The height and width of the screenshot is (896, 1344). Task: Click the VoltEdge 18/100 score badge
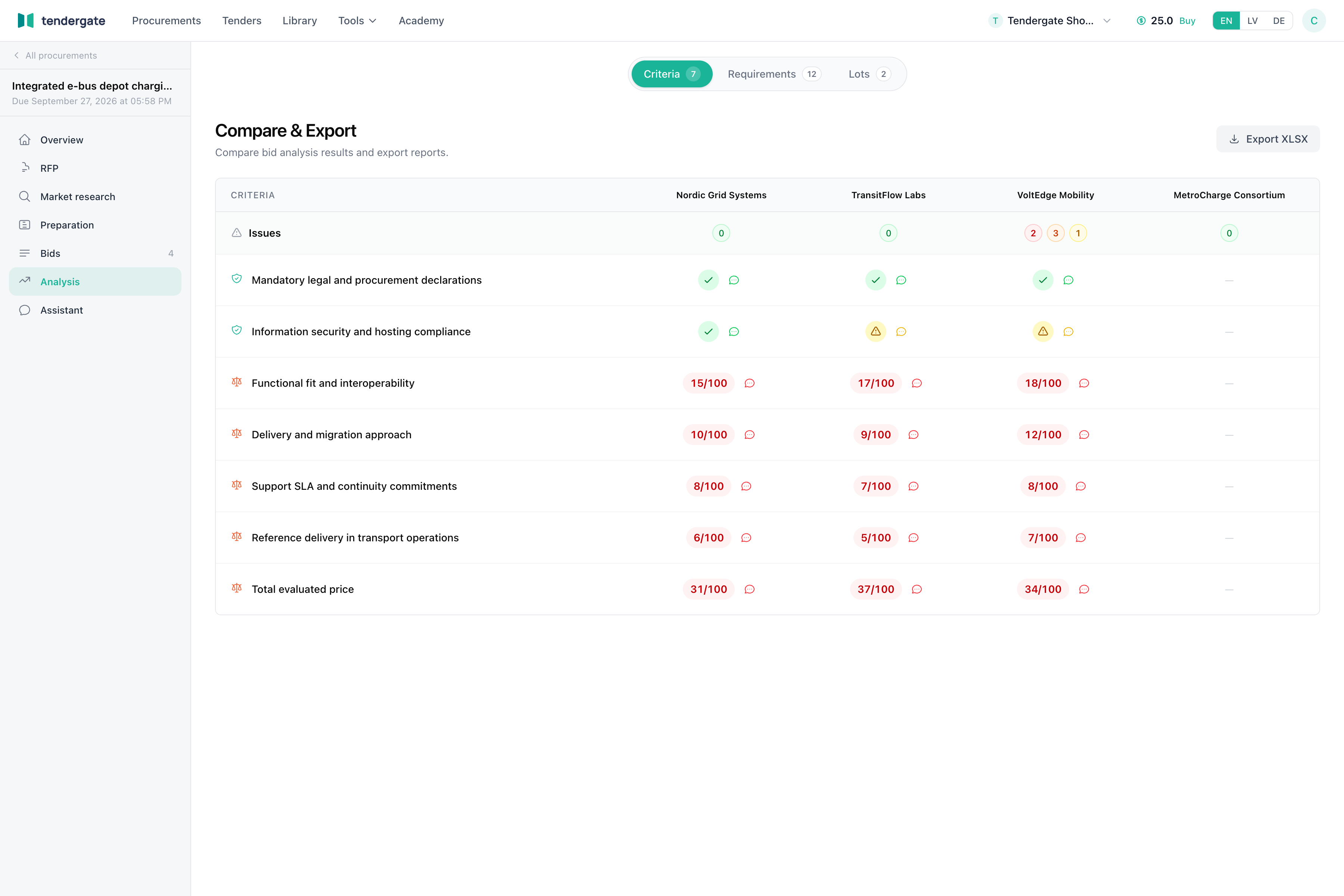pos(1043,383)
